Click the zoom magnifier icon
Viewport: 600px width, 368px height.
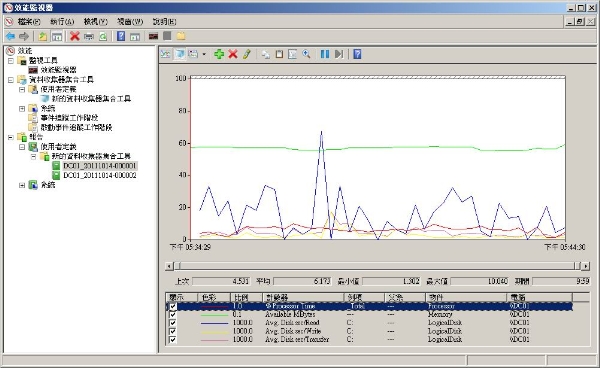[306, 54]
